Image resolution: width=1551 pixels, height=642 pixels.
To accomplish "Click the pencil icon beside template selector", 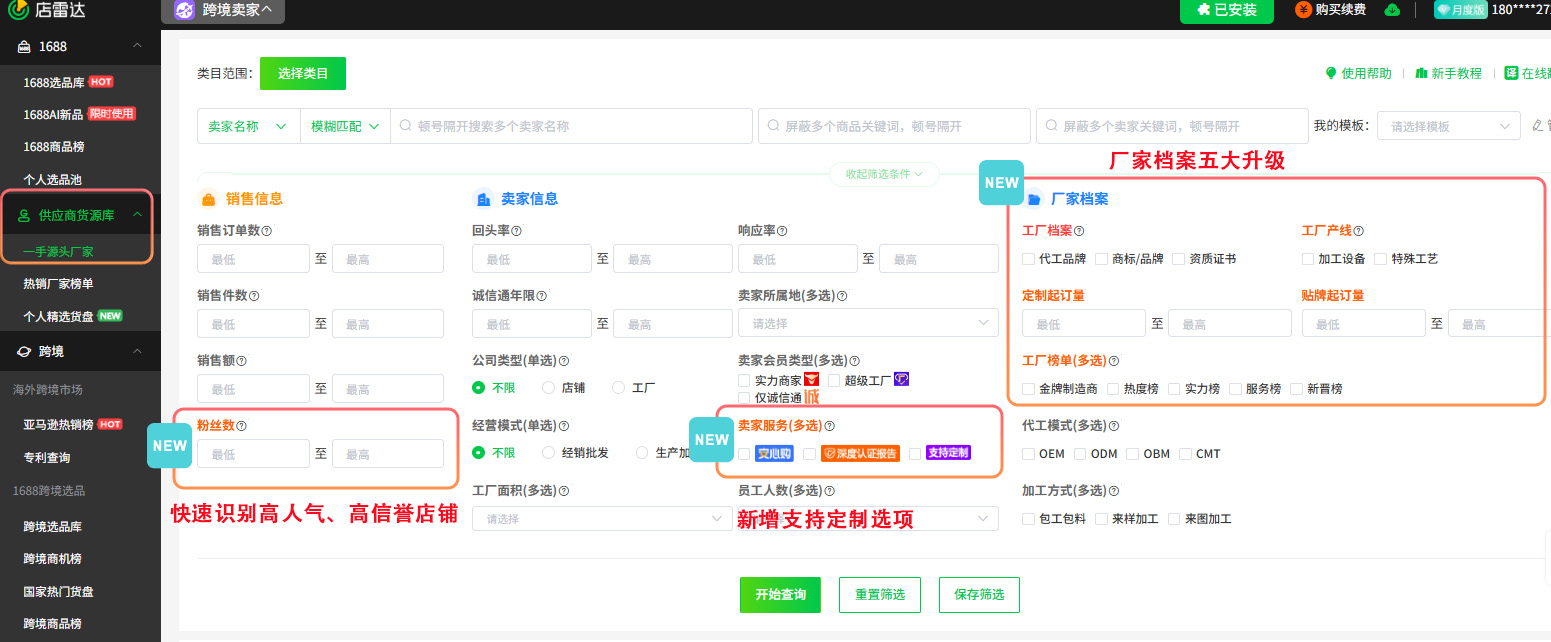I will (1537, 126).
